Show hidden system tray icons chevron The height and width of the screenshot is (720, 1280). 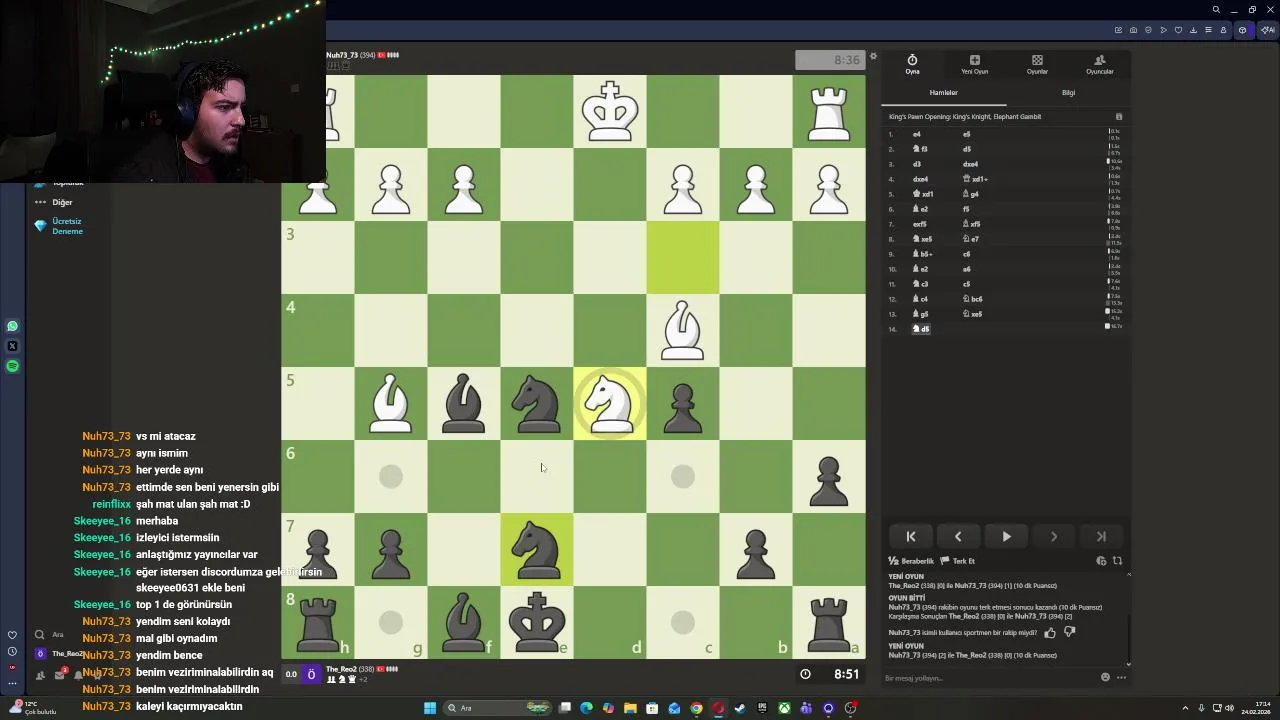click(1185, 708)
